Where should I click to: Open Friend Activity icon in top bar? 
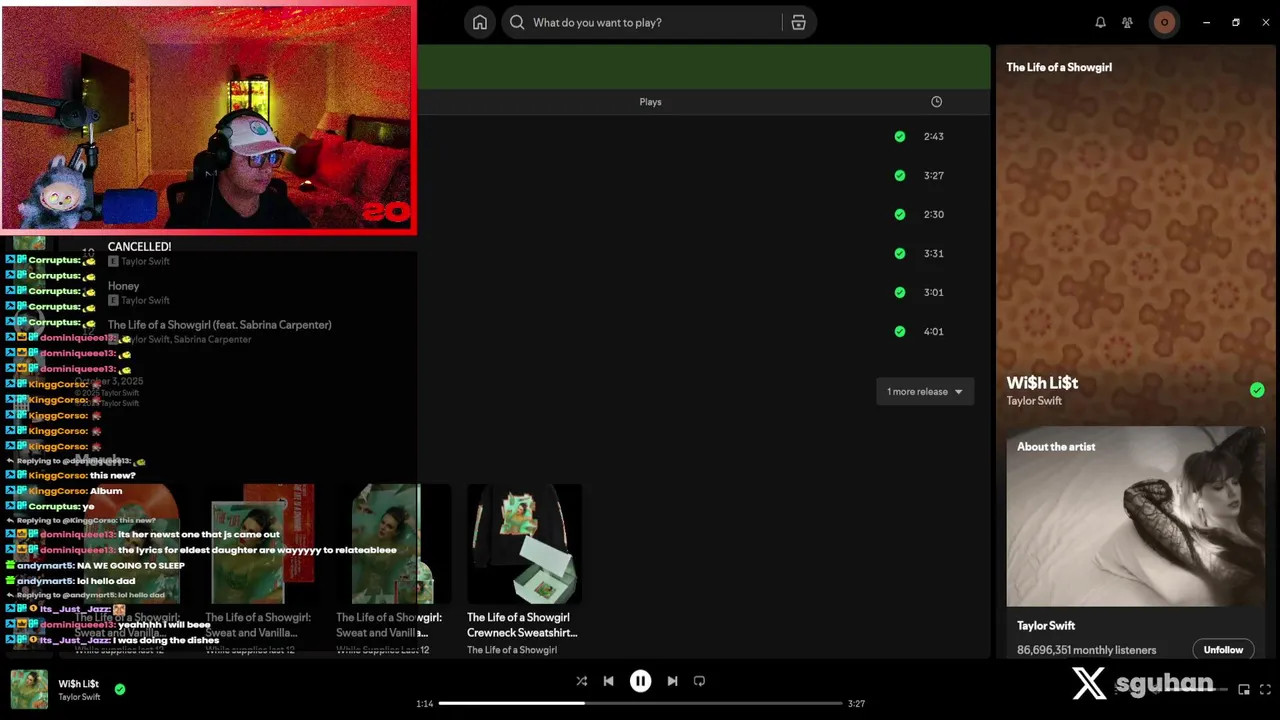pyautogui.click(x=1127, y=23)
